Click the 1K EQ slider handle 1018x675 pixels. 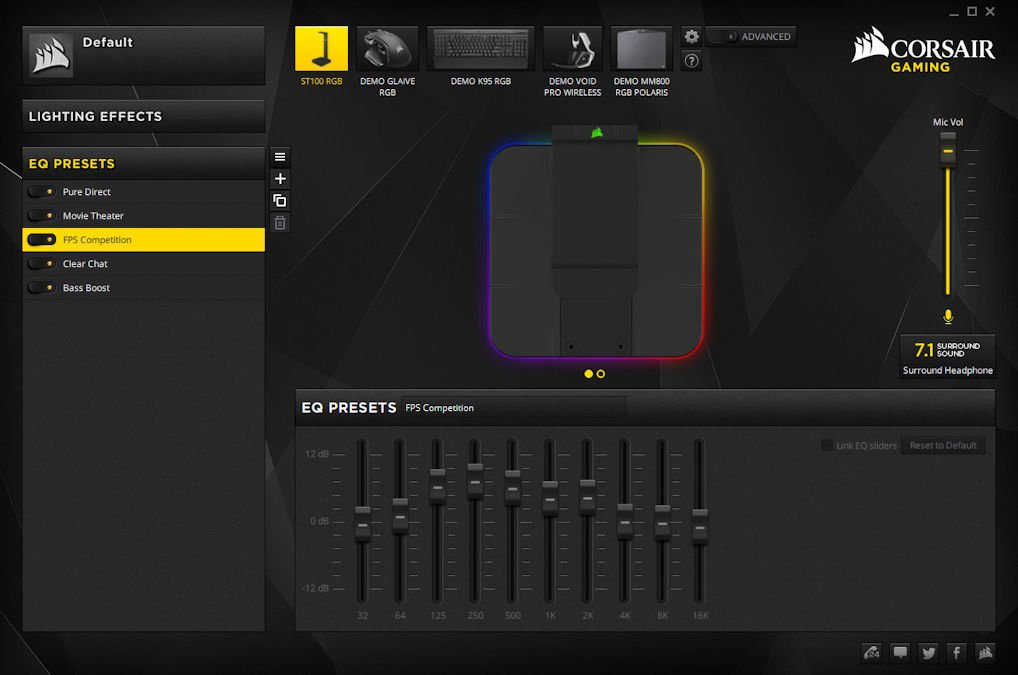point(550,499)
